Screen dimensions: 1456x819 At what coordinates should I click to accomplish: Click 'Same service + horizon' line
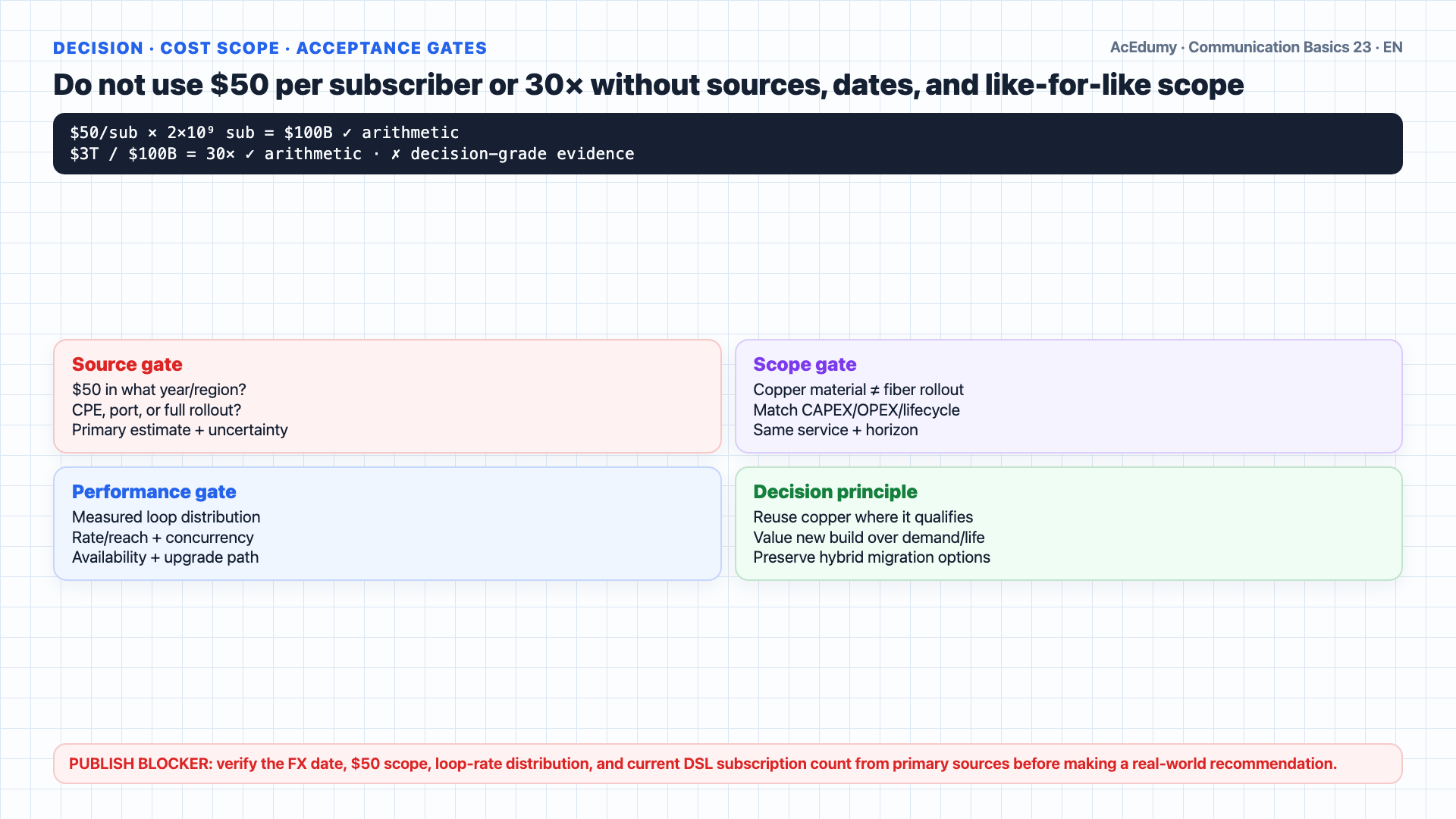pyautogui.click(x=836, y=430)
